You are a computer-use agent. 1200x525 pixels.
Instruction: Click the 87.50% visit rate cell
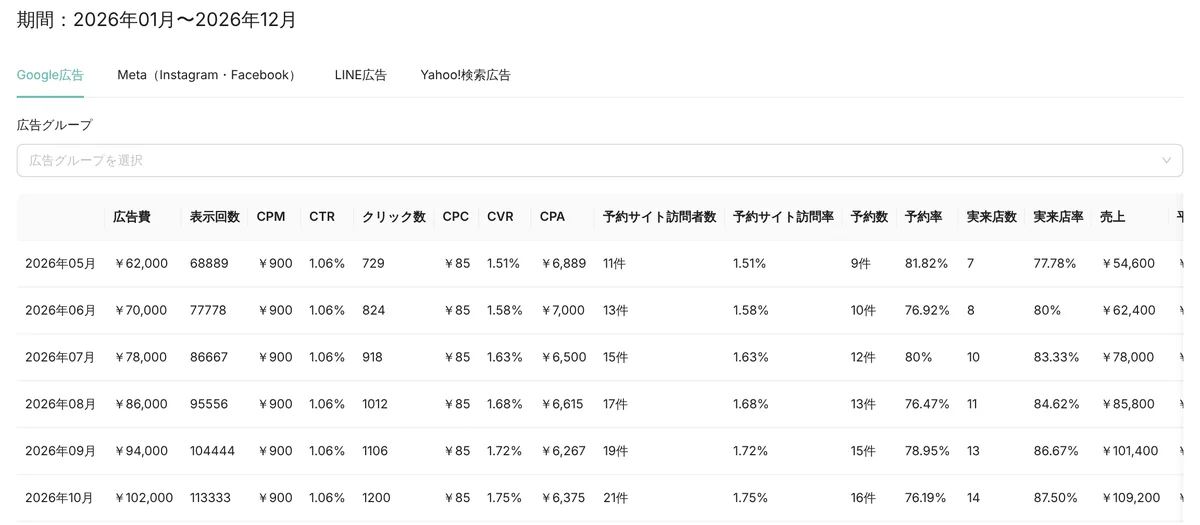click(x=1056, y=498)
